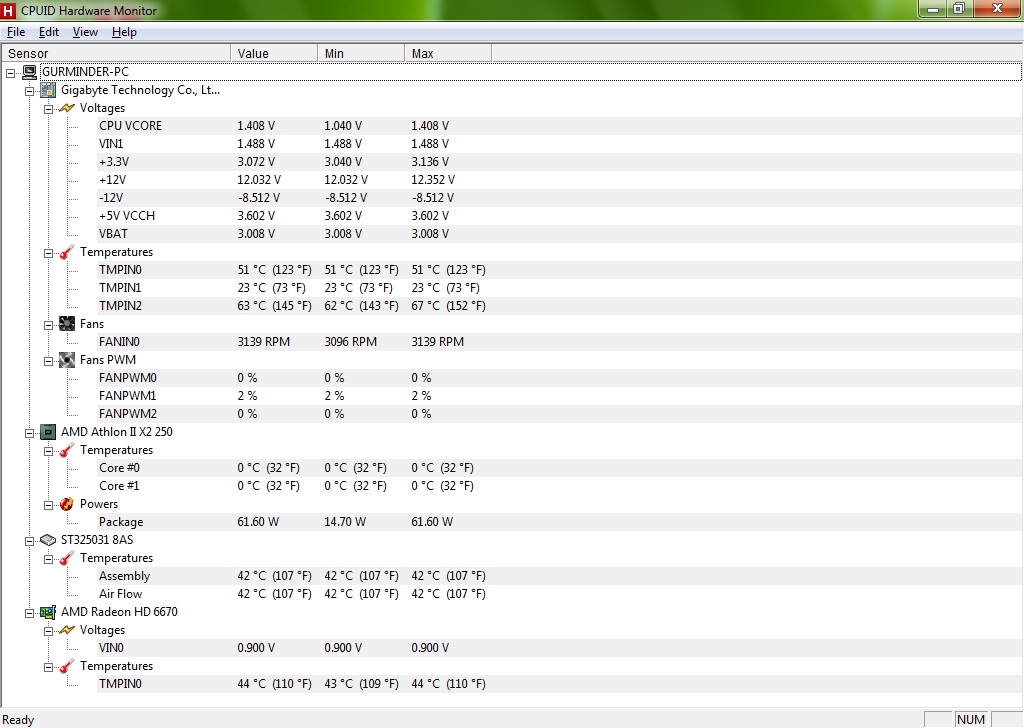1024x728 pixels.
Task: Open the View menu
Action: (x=86, y=32)
